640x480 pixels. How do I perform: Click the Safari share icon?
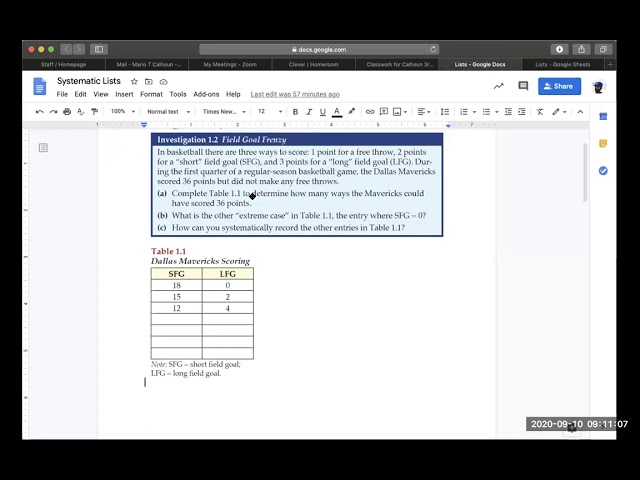[581, 49]
